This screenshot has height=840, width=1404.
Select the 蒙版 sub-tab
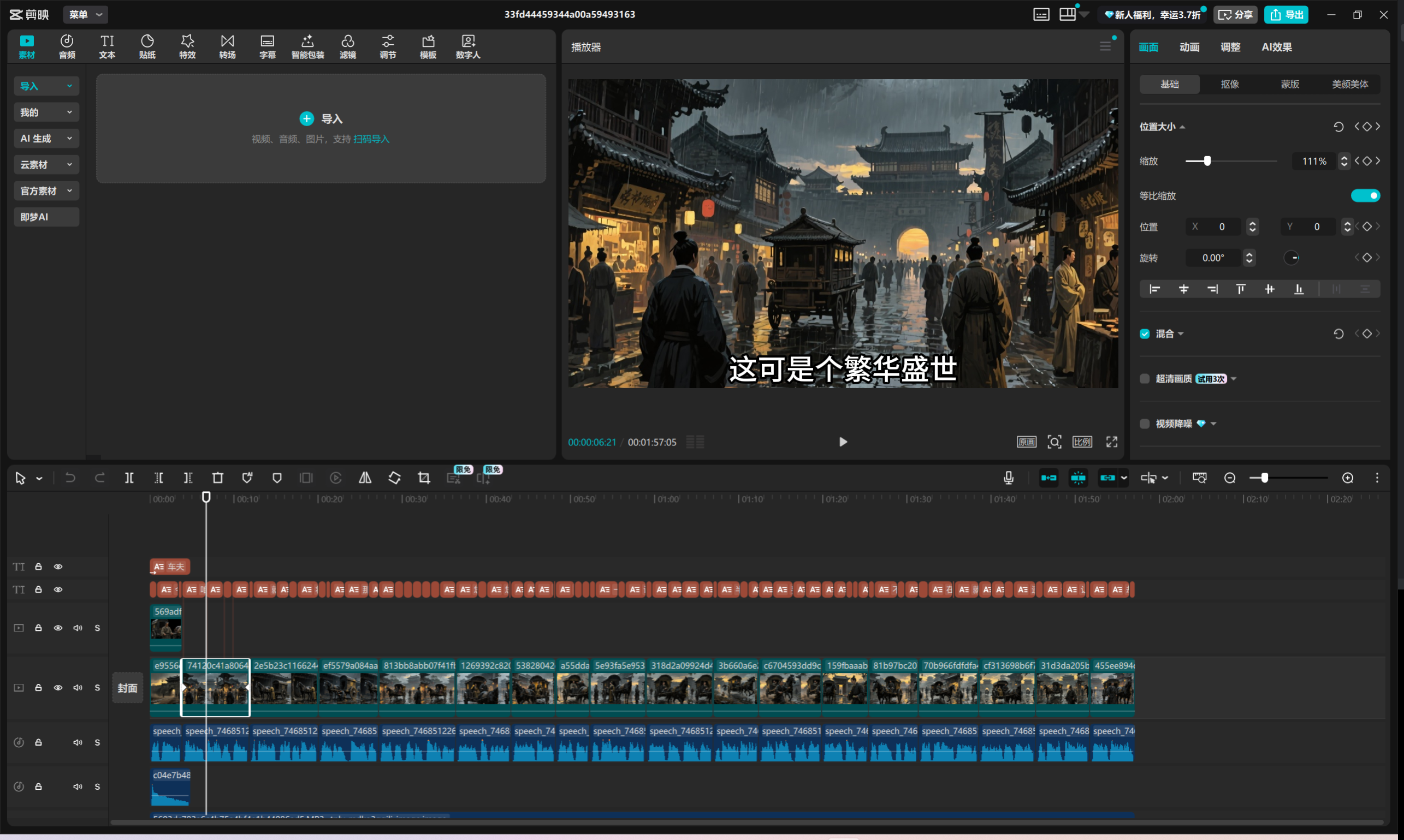pos(1290,84)
